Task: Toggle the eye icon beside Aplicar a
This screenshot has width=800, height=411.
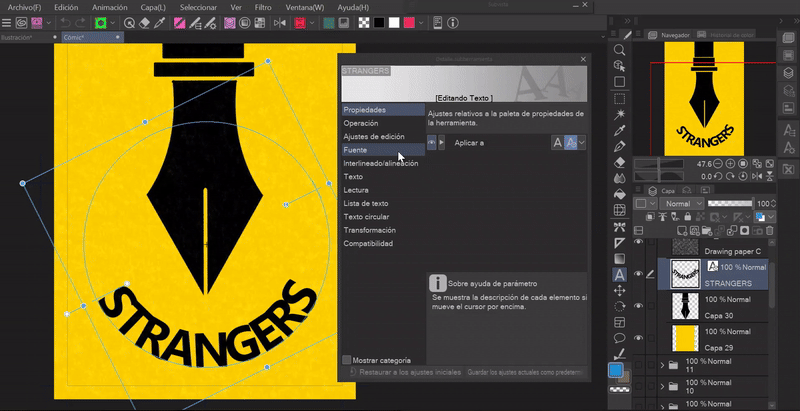Action: (x=432, y=143)
